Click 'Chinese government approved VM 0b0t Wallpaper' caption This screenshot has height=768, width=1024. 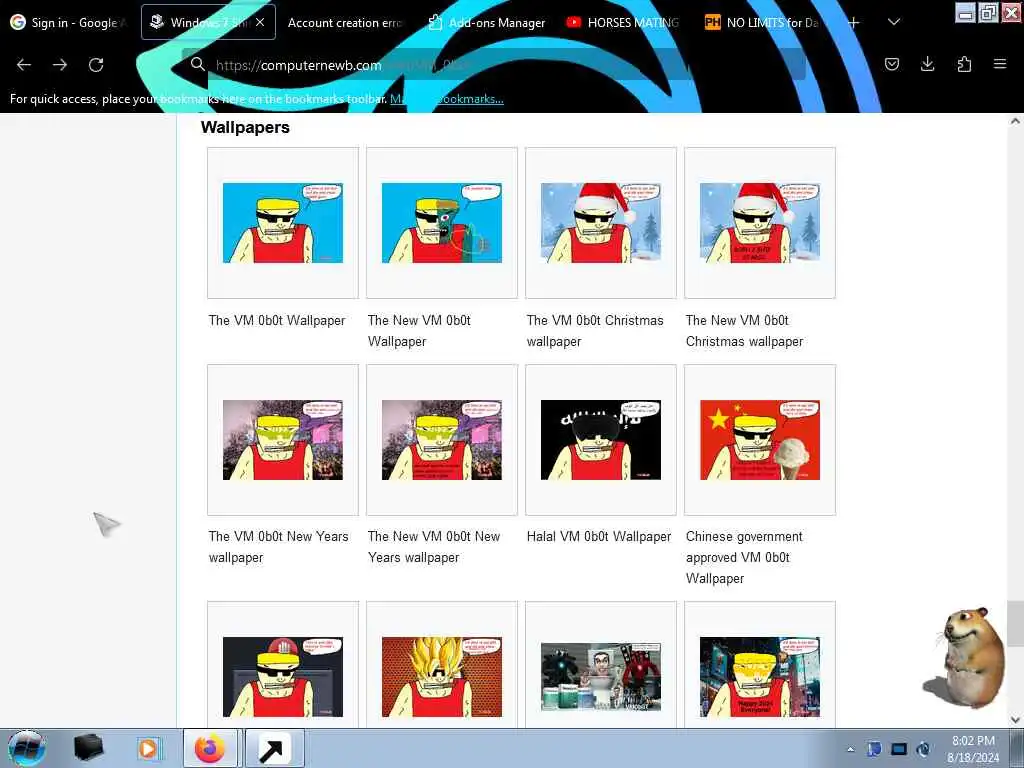[x=744, y=558]
